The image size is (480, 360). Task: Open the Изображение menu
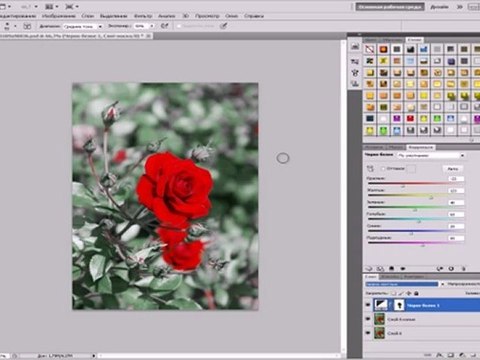tap(59, 16)
